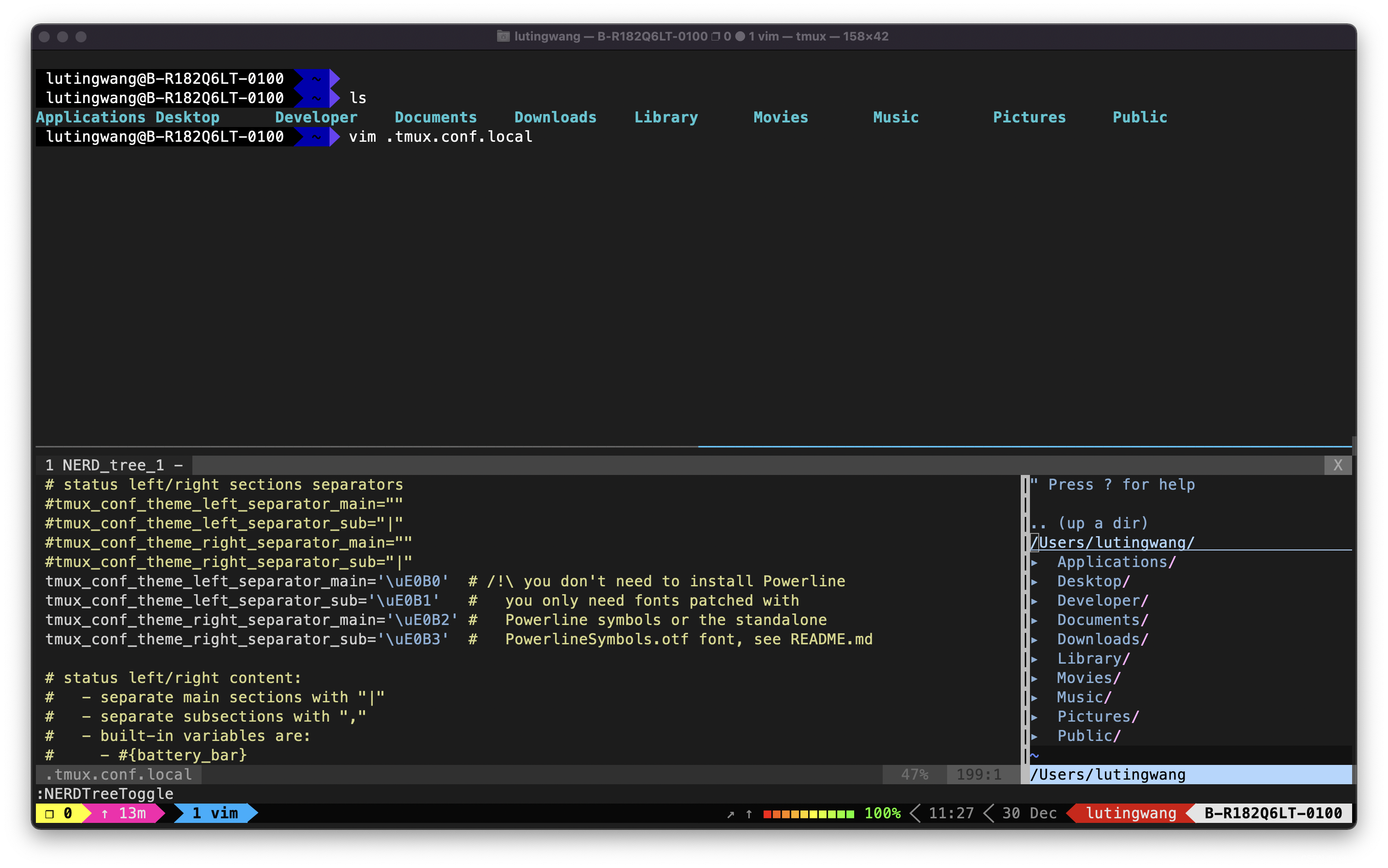Select the NERD_tree_1 vim tab label
The image size is (1388, 868).
113,465
